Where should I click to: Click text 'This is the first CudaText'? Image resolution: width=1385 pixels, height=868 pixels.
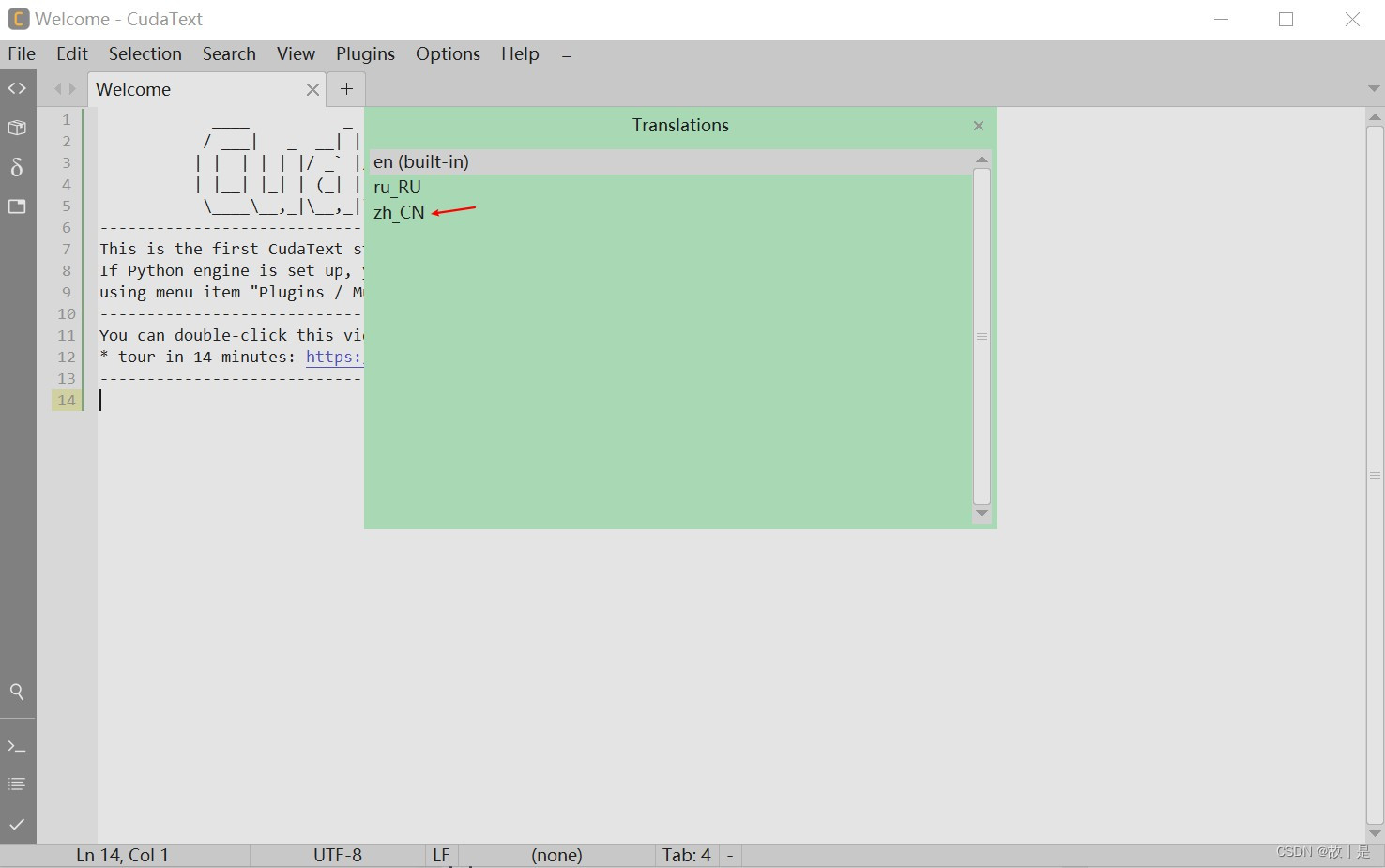tap(221, 249)
